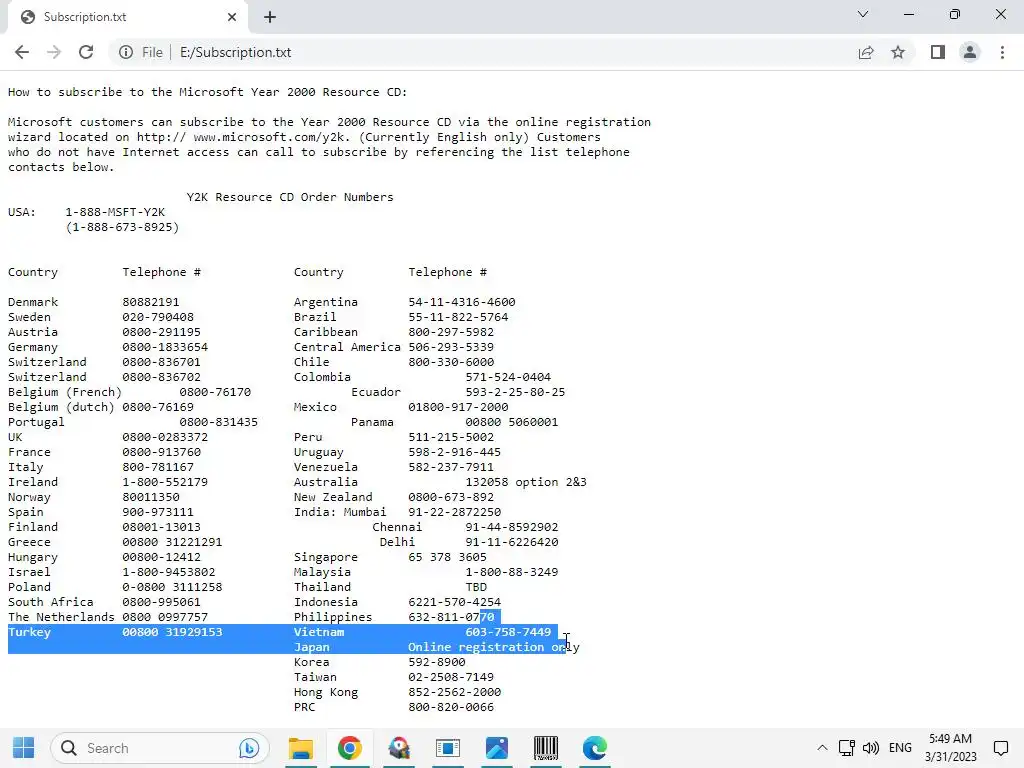Show hidden system tray icons
The width and height of the screenshot is (1024, 768).
pos(822,748)
